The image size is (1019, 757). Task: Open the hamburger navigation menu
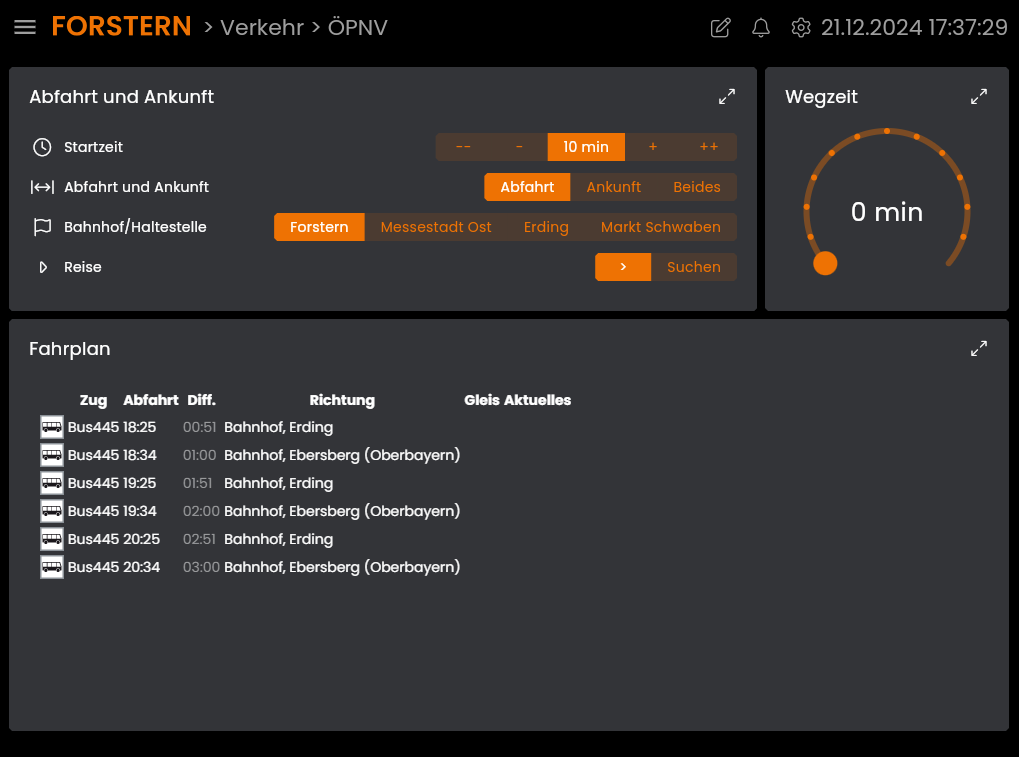tap(25, 28)
